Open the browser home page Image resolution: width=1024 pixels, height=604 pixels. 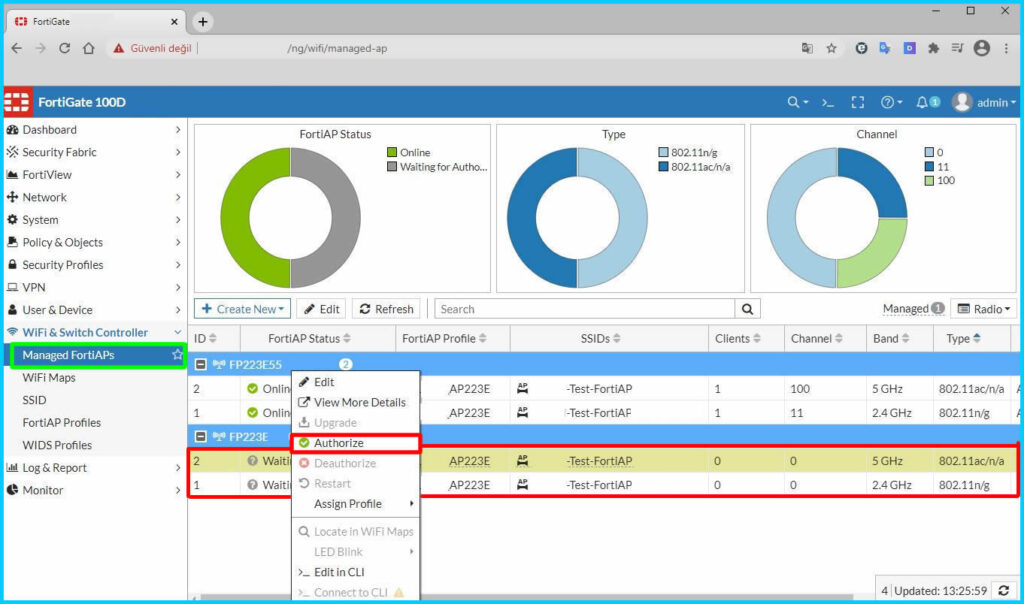89,48
